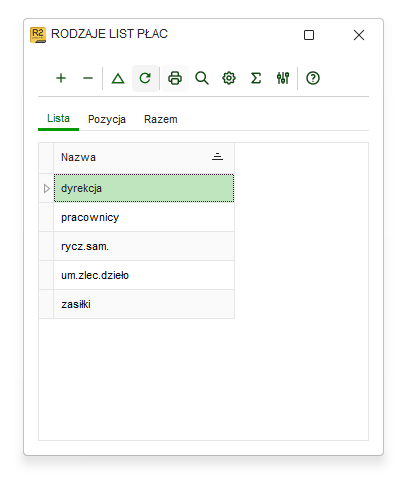Image resolution: width=412 pixels, height=481 pixels.
Task: Switch to the Lista tab
Action: (58, 119)
